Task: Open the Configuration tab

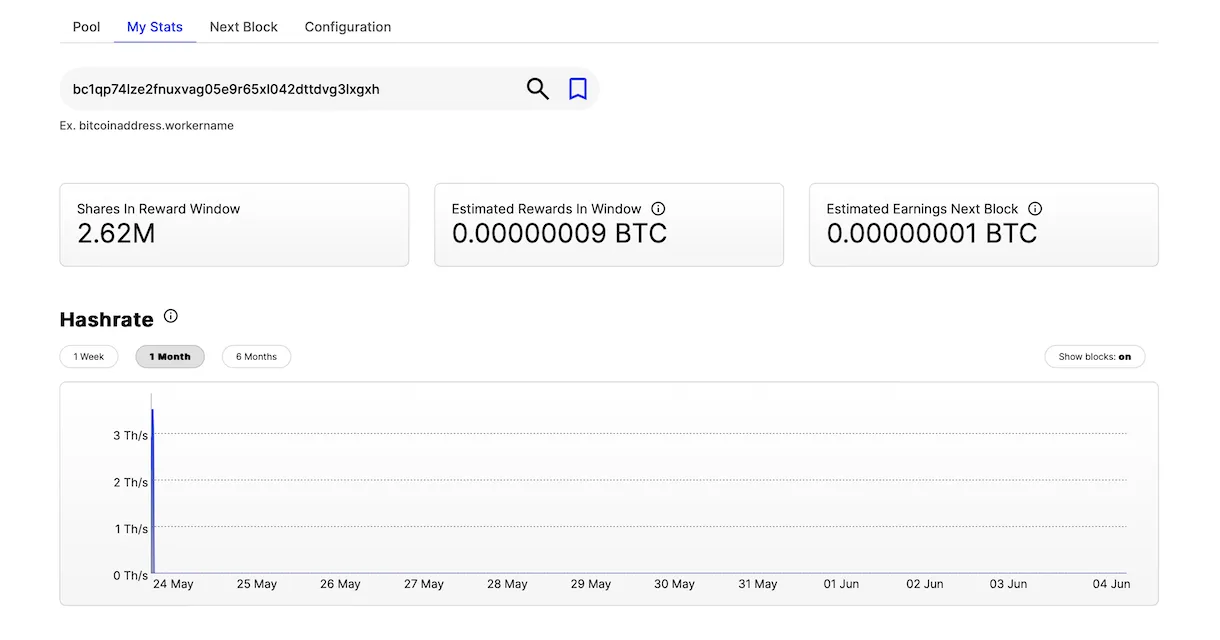Action: coord(348,27)
